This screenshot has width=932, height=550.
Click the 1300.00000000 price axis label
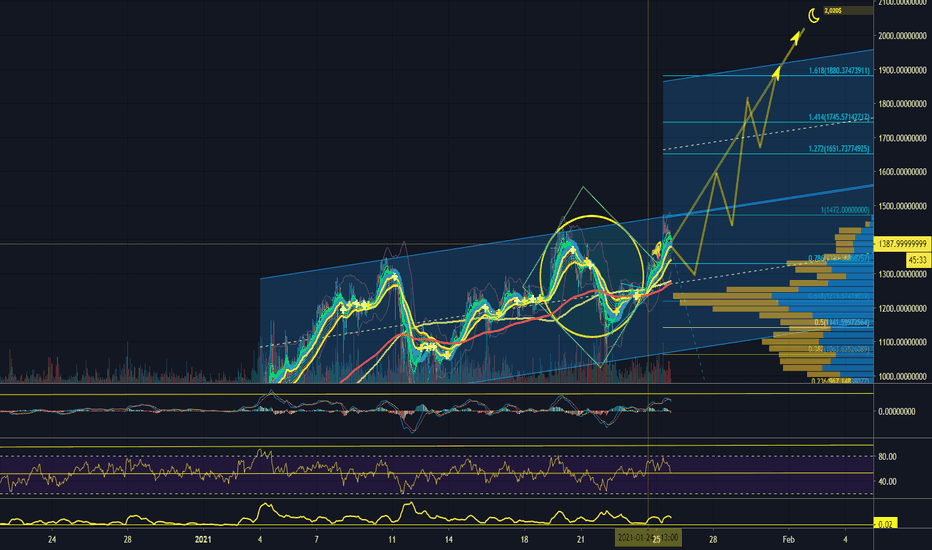point(902,274)
